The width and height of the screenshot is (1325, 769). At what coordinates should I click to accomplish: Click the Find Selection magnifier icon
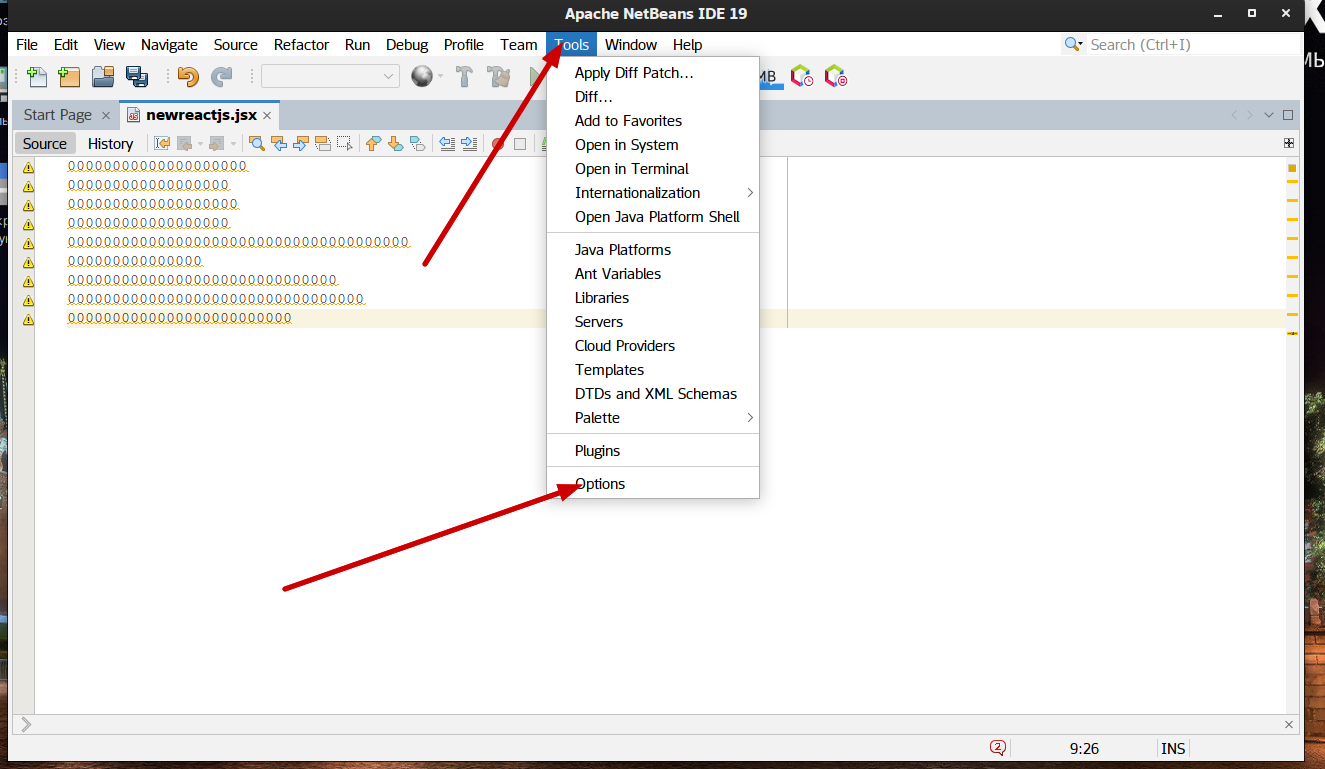(257, 144)
